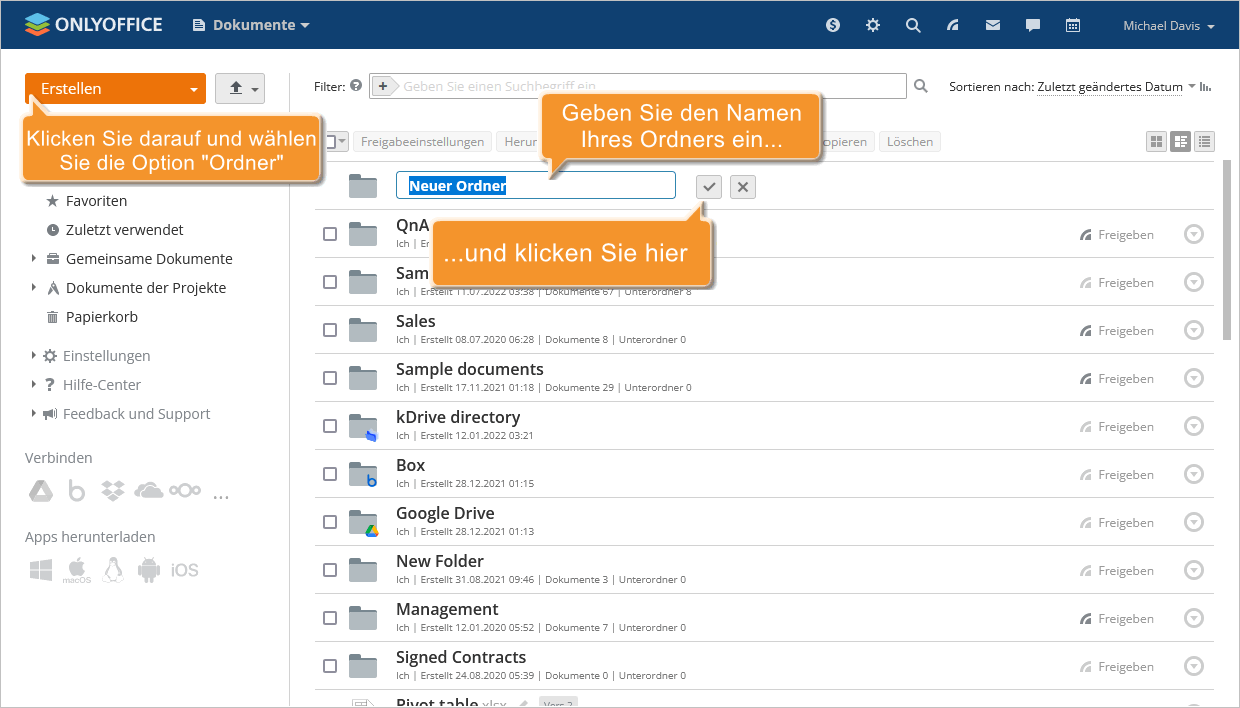1240x708 pixels.
Task: Click Freigeben for Signed Contracts
Action: [1116, 667]
